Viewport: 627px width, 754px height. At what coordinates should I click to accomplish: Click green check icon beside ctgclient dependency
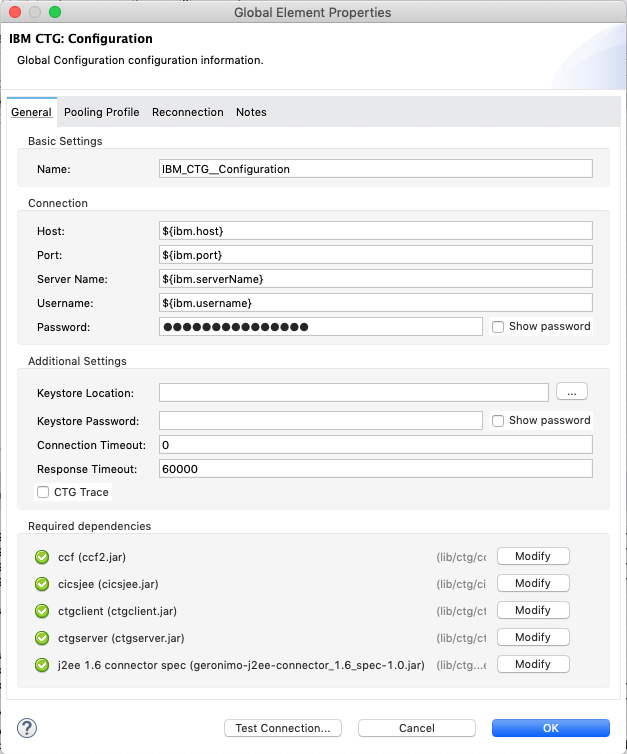(x=41, y=611)
